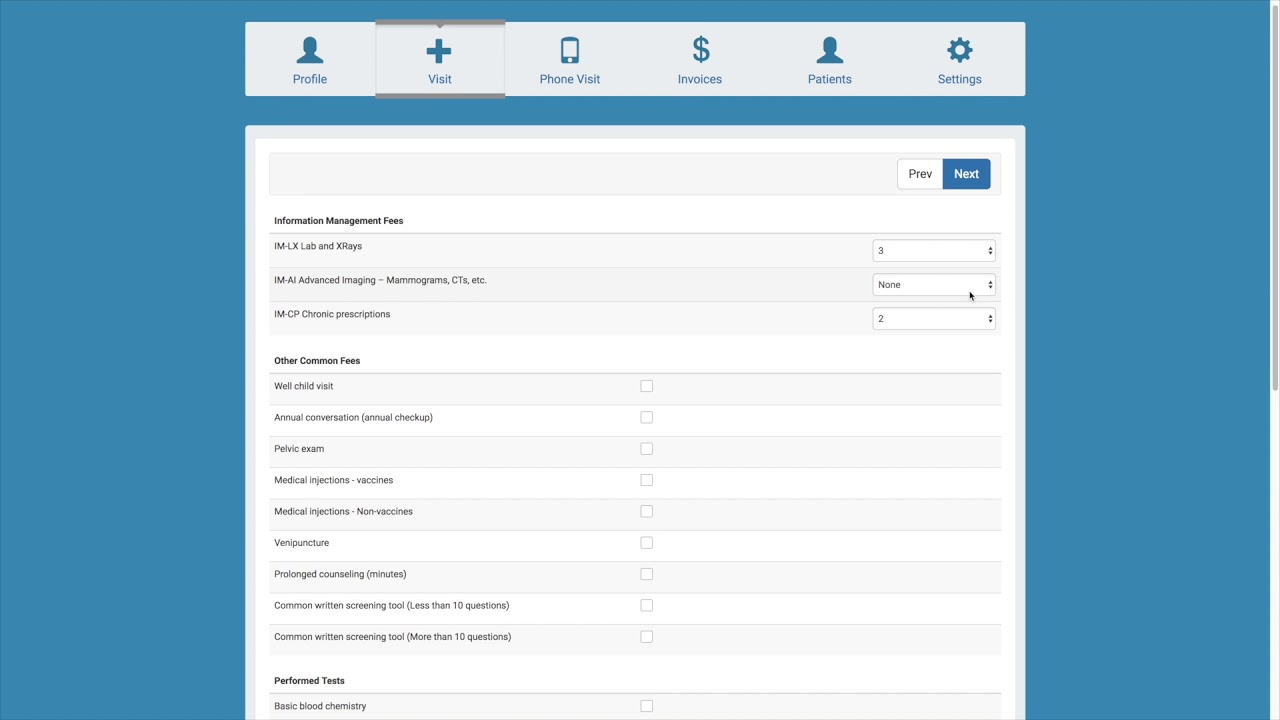Screen dimensions: 1280x720
Task: Click the page vertical scrollbar
Action: [x=1275, y=200]
